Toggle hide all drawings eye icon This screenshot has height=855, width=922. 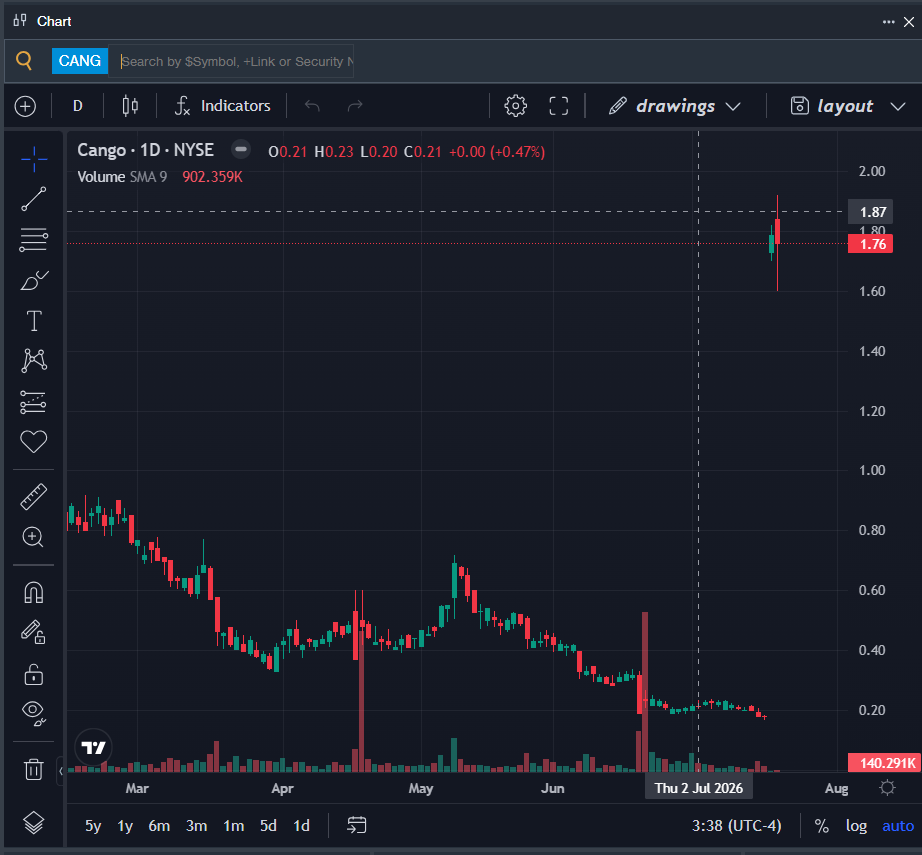tap(34, 713)
